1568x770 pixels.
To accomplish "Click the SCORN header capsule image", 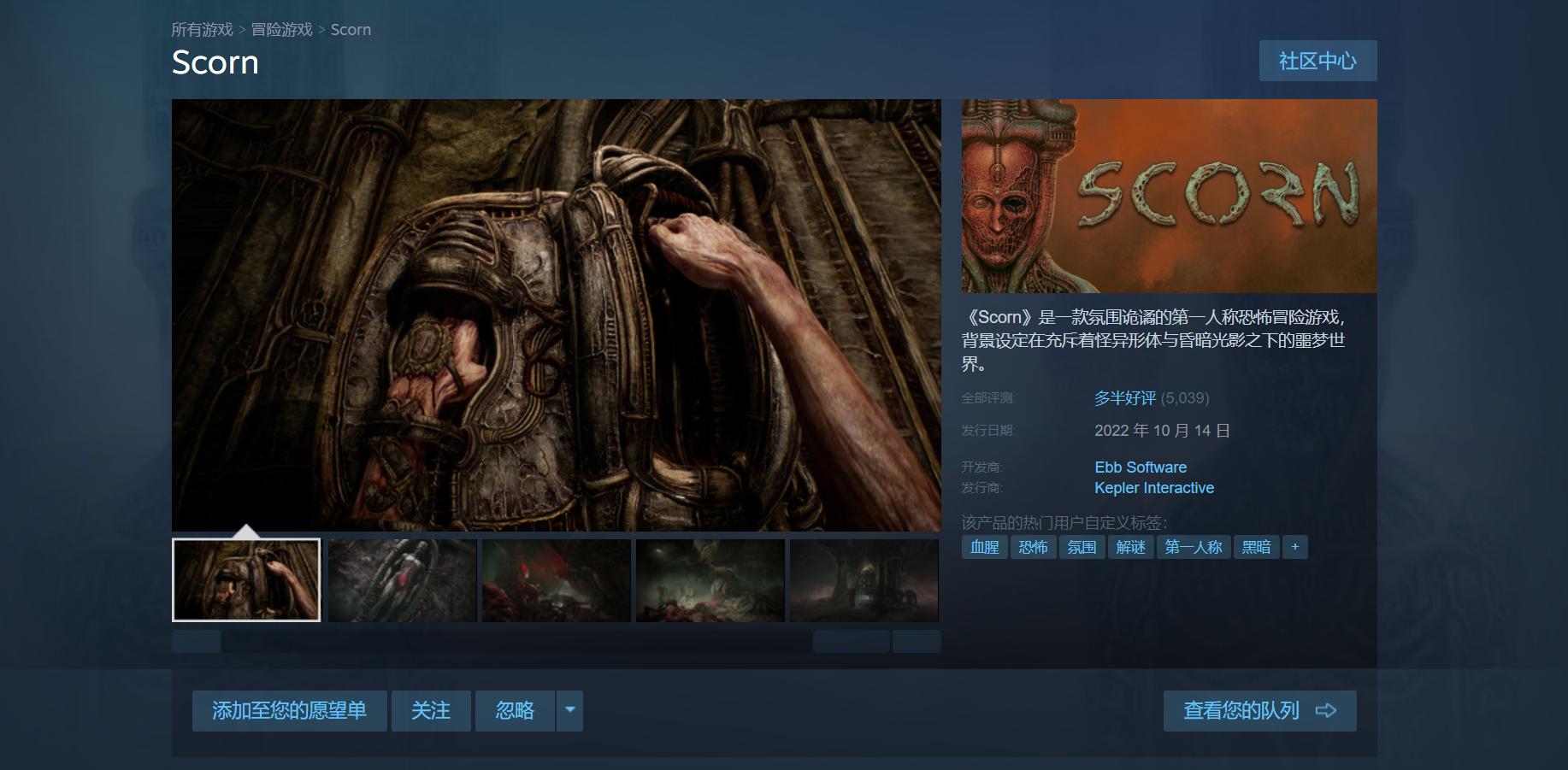I will click(1170, 196).
